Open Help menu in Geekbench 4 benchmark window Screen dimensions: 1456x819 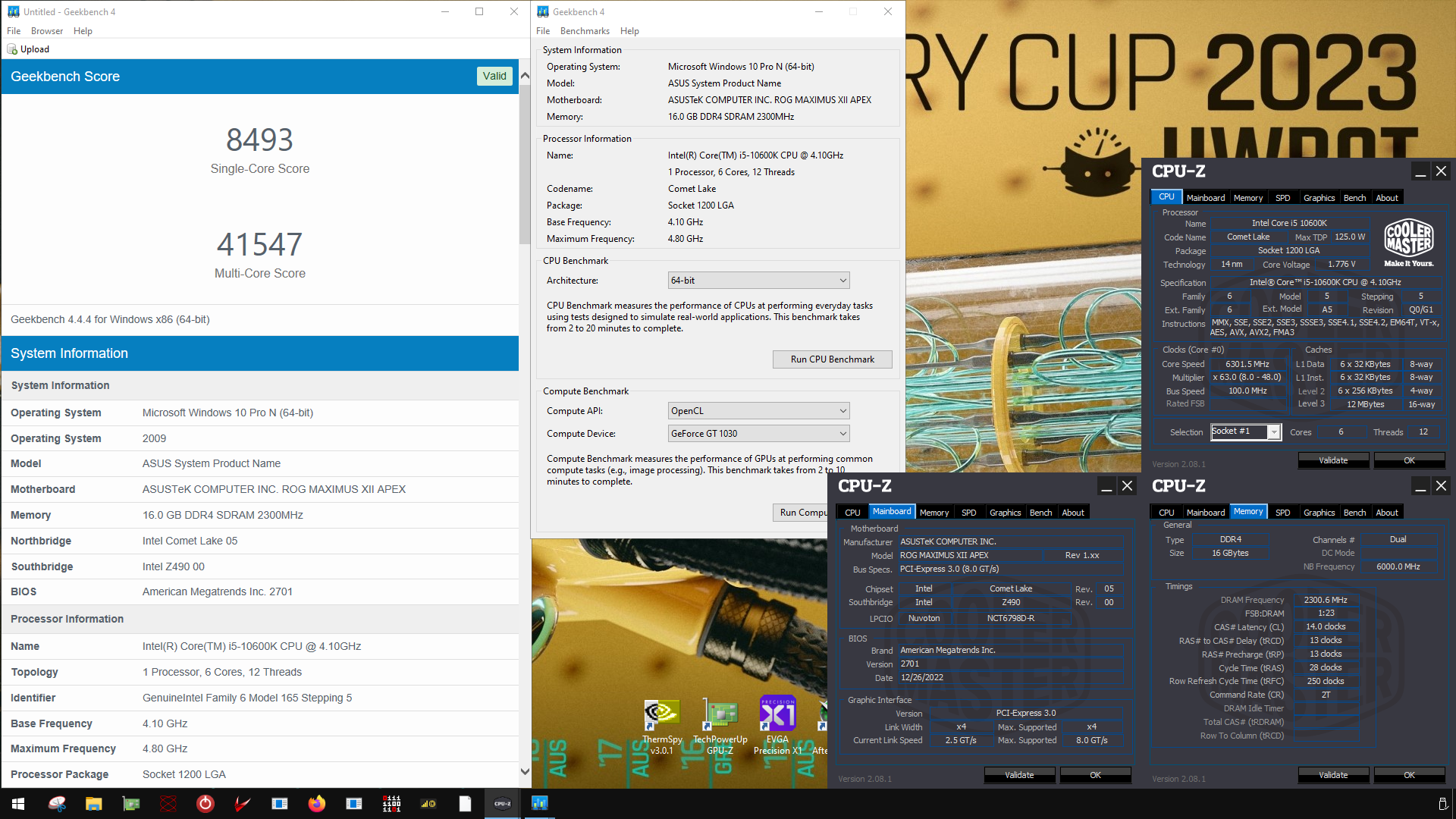click(x=629, y=31)
